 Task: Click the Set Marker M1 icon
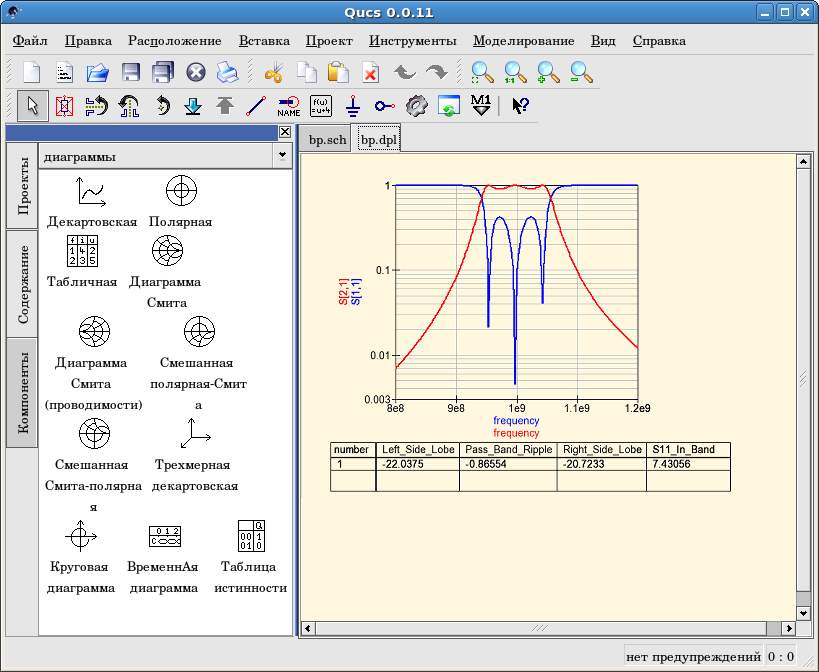pos(481,104)
